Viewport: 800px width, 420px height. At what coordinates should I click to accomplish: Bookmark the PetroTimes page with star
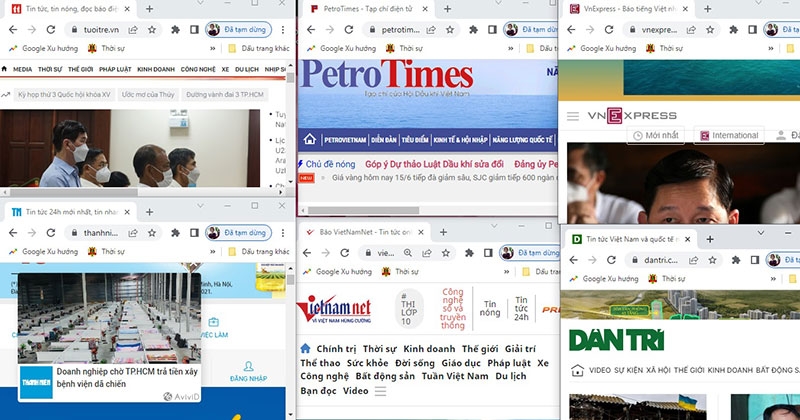coord(449,30)
